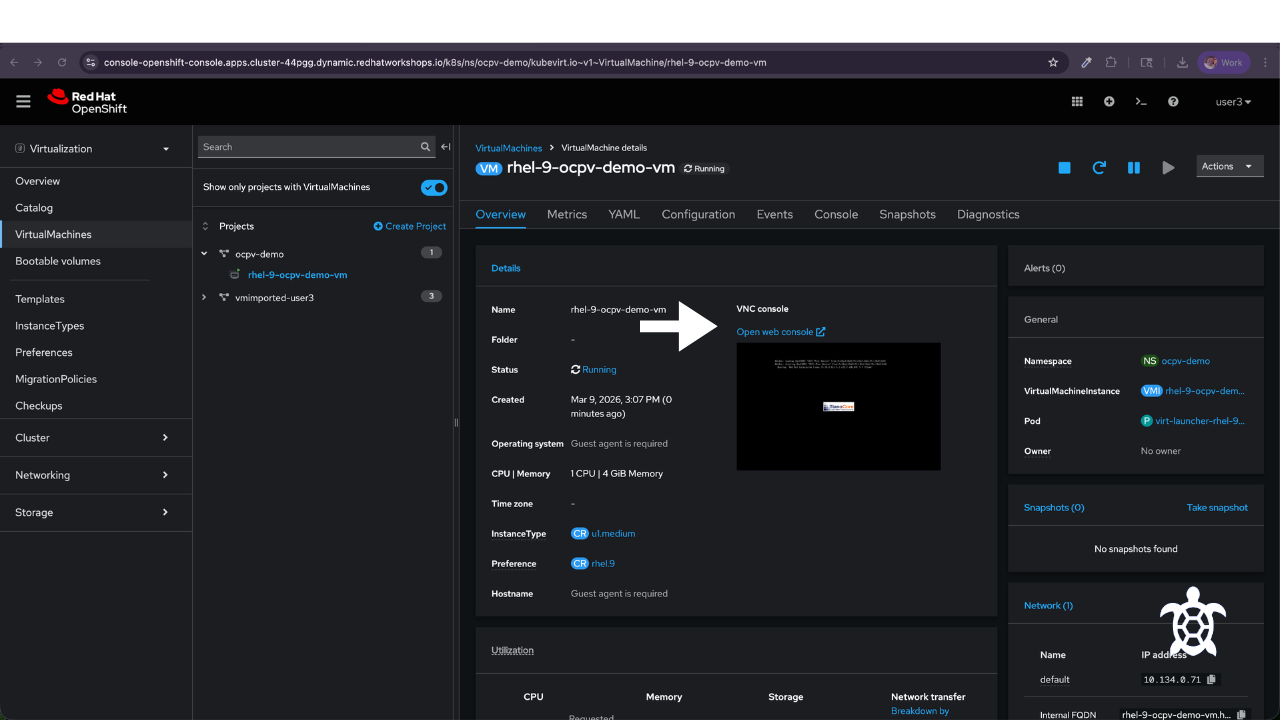The height and width of the screenshot is (720, 1280).
Task: Switch to the Events tab
Action: click(x=775, y=214)
